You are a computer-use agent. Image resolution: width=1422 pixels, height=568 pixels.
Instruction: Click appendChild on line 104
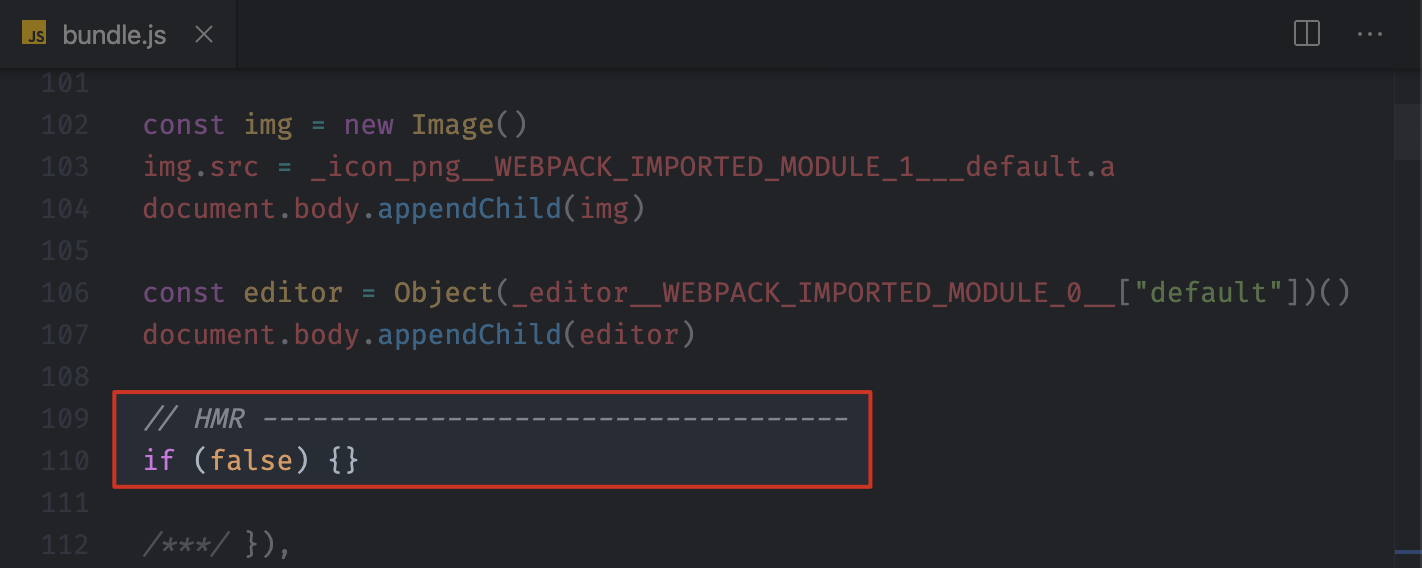pos(469,209)
